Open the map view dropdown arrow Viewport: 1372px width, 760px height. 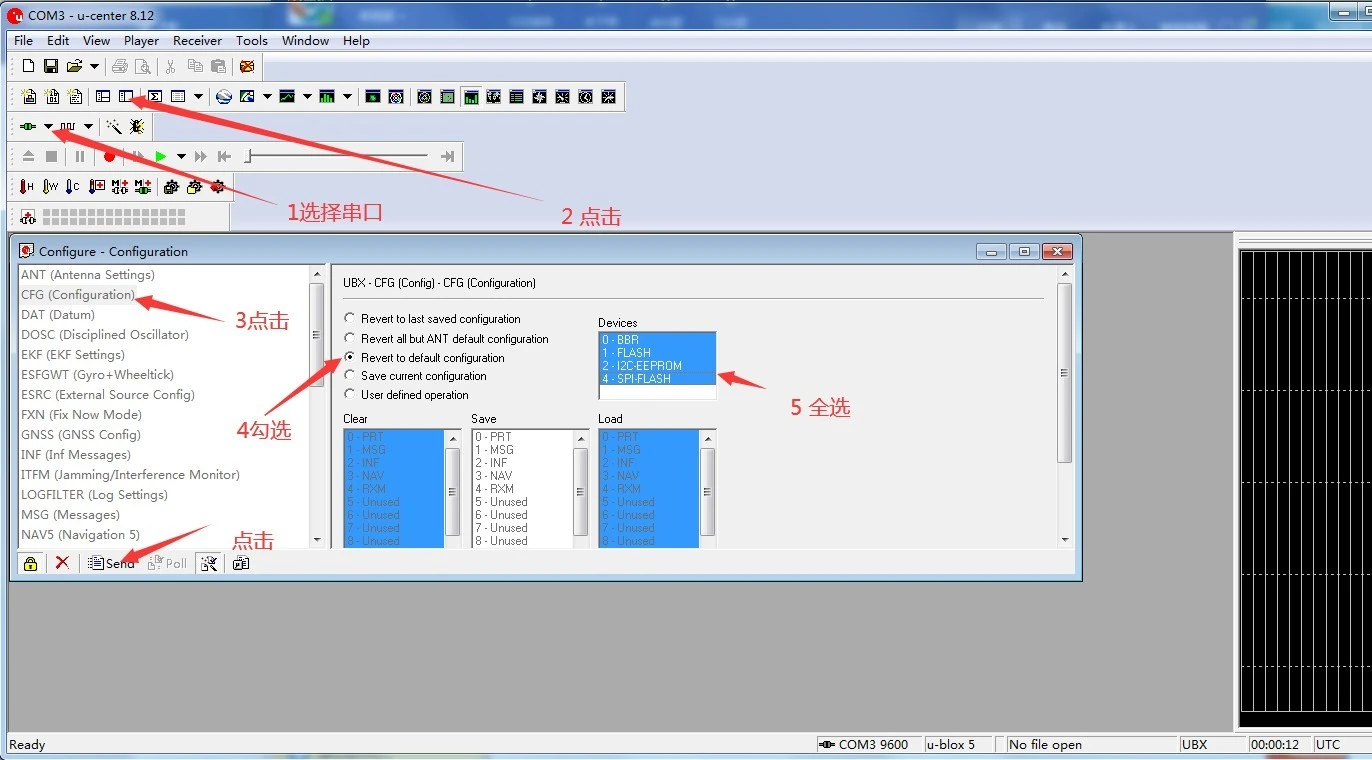pos(267,97)
